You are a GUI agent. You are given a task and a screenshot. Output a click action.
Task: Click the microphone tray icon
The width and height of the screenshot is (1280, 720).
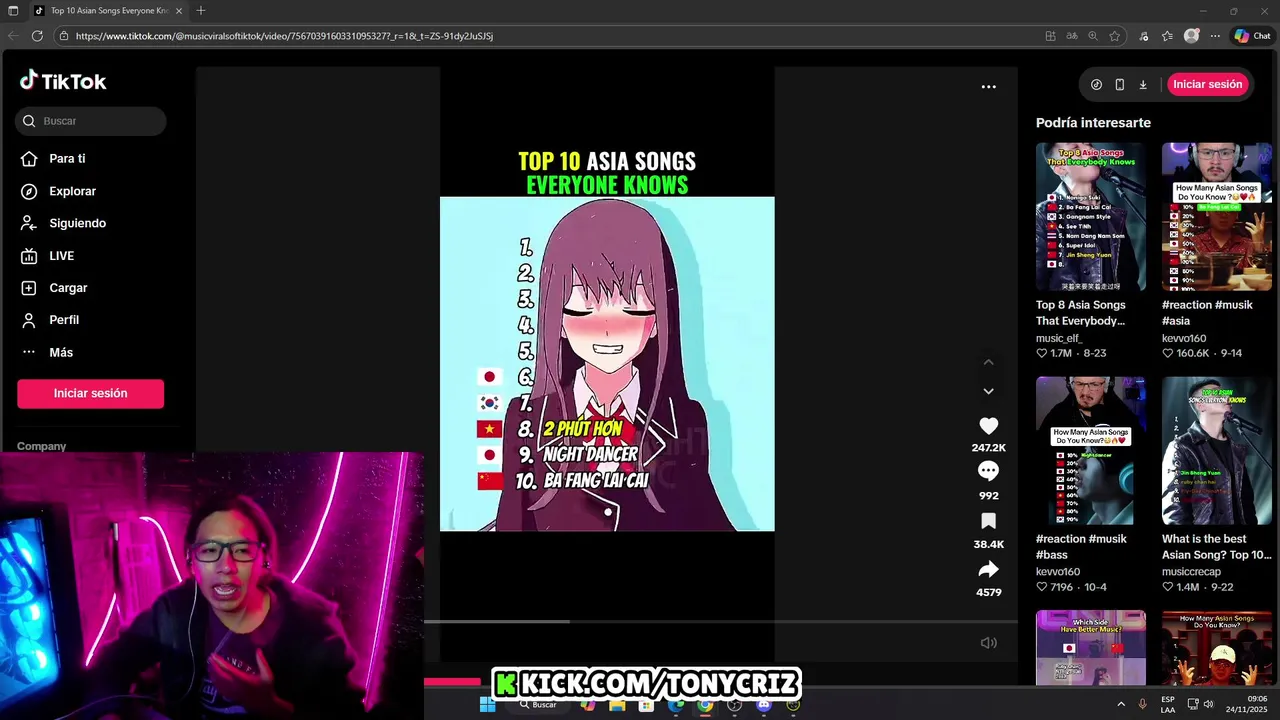click(1142, 705)
